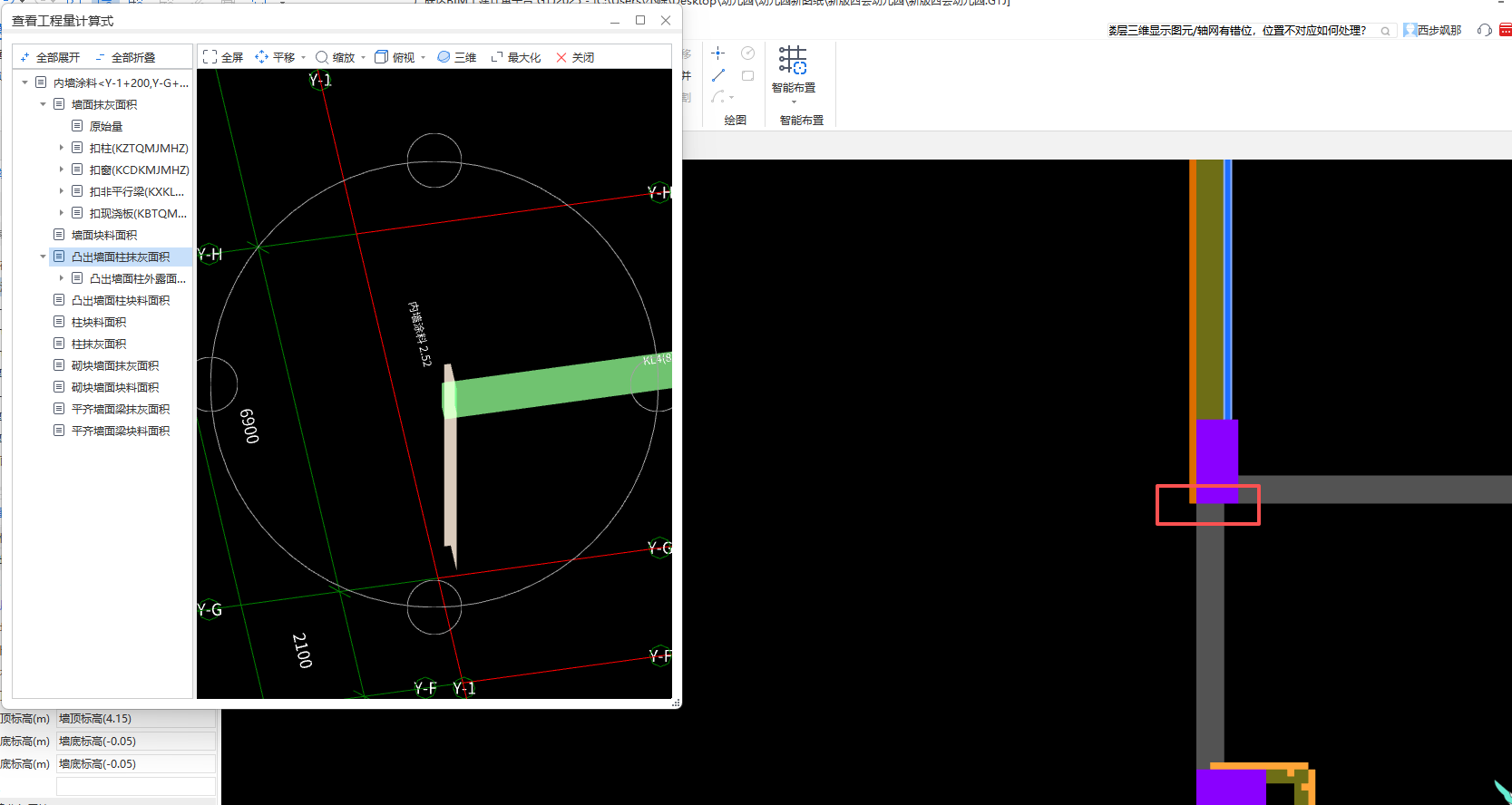Open the 平移 dropdown arrow
The height and width of the screenshot is (805, 1512).
pyautogui.click(x=304, y=58)
